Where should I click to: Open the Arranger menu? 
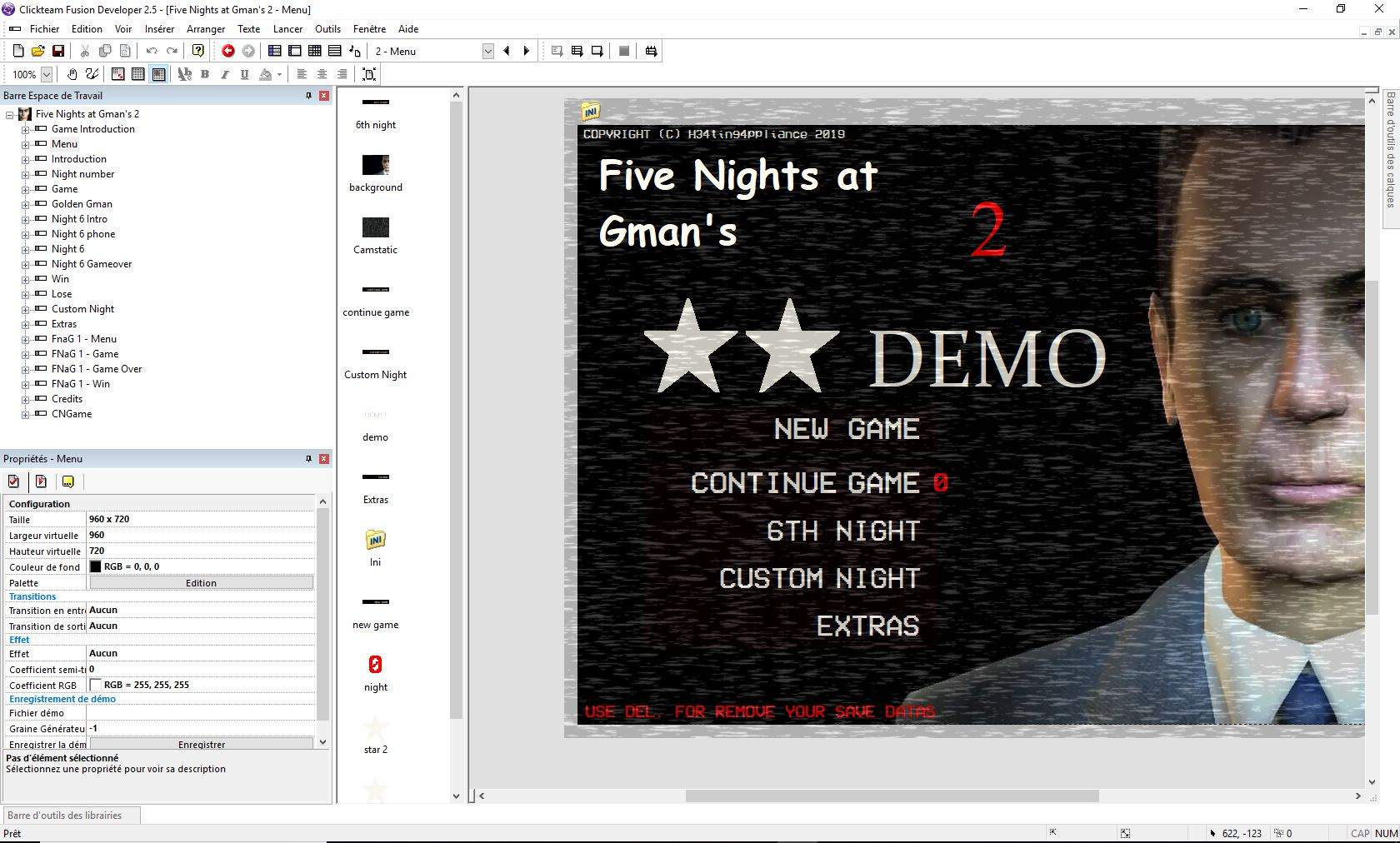point(206,29)
